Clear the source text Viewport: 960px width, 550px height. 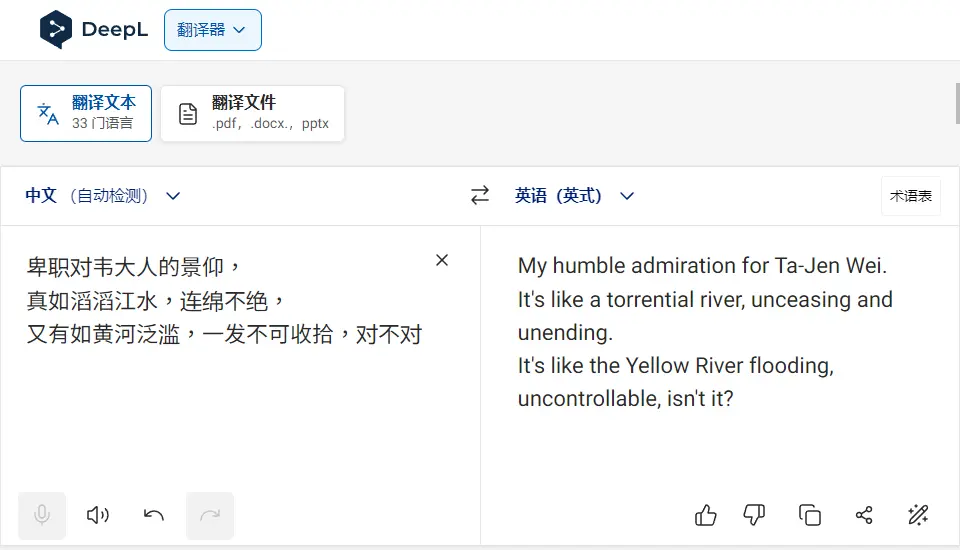pyautogui.click(x=442, y=260)
